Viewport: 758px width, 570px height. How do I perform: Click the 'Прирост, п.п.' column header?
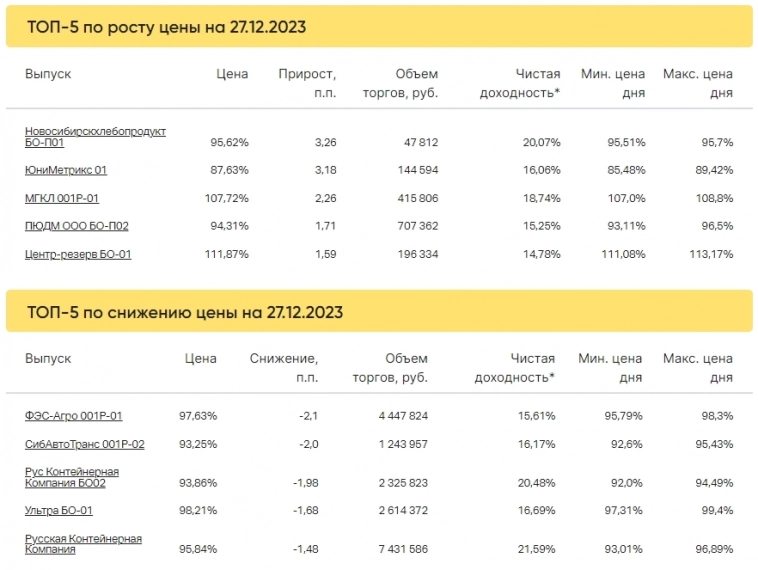(307, 83)
